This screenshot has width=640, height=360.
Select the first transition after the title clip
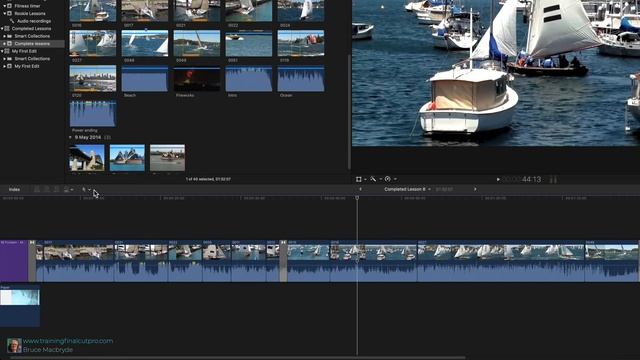(x=32, y=261)
